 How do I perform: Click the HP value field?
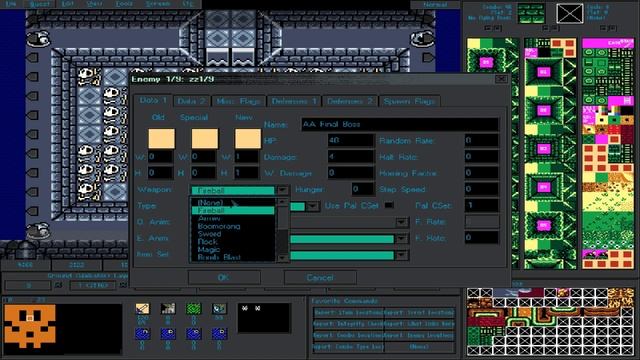tap(351, 140)
